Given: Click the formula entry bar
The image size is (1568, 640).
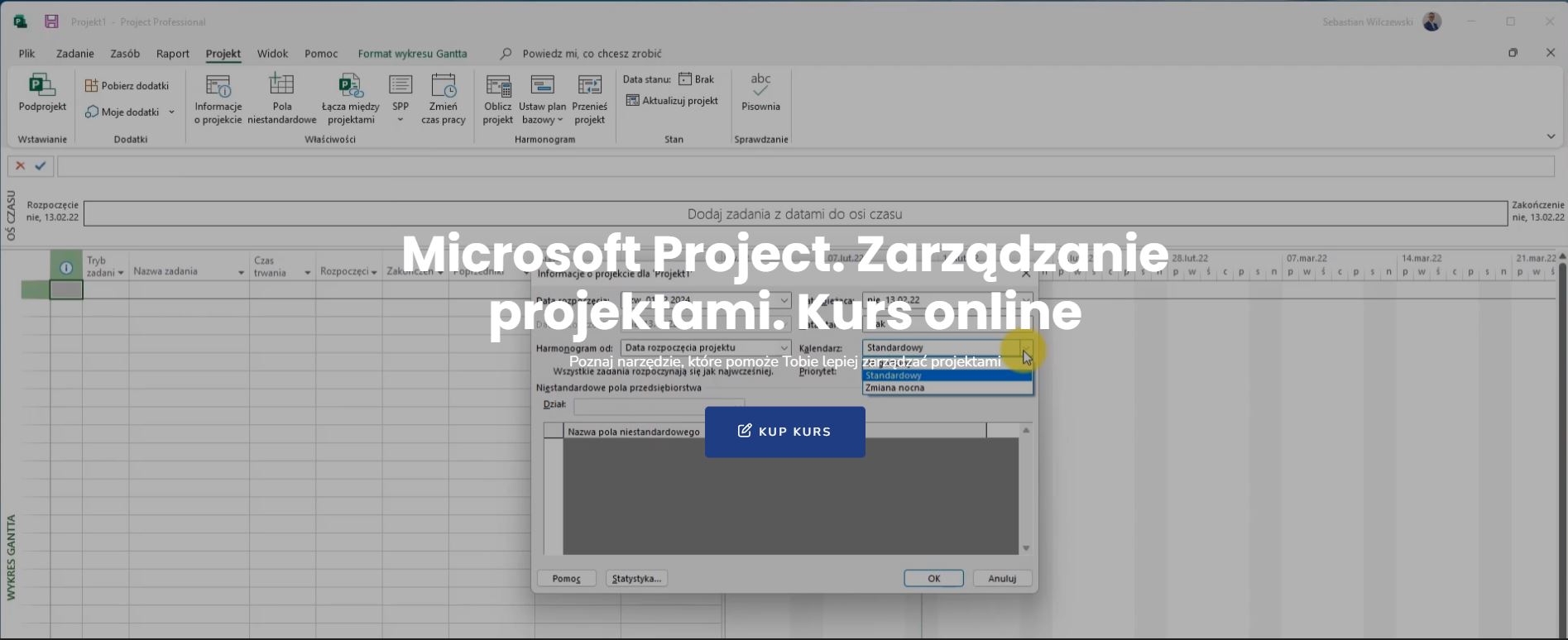Looking at the screenshot, I should (x=806, y=166).
